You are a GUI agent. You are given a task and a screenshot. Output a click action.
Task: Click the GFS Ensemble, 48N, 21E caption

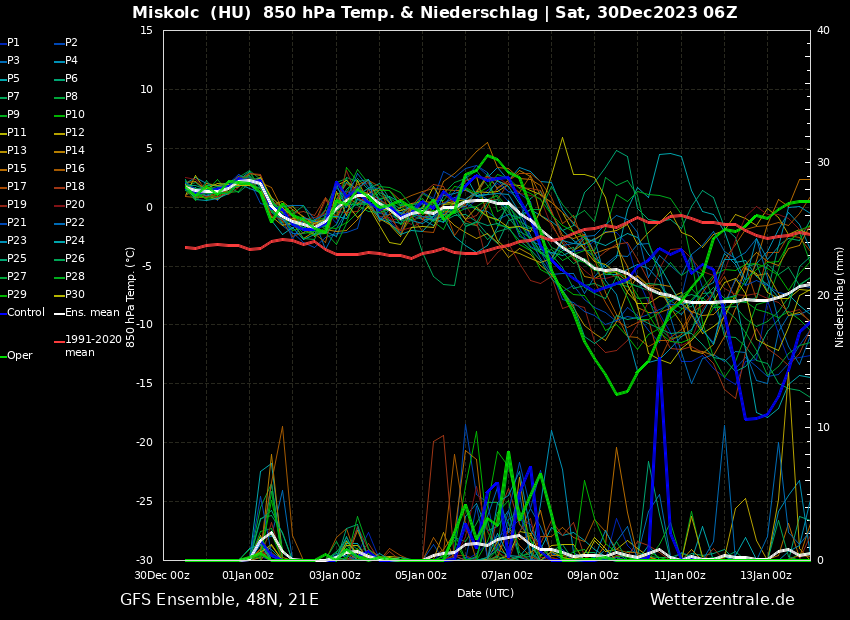point(219,600)
